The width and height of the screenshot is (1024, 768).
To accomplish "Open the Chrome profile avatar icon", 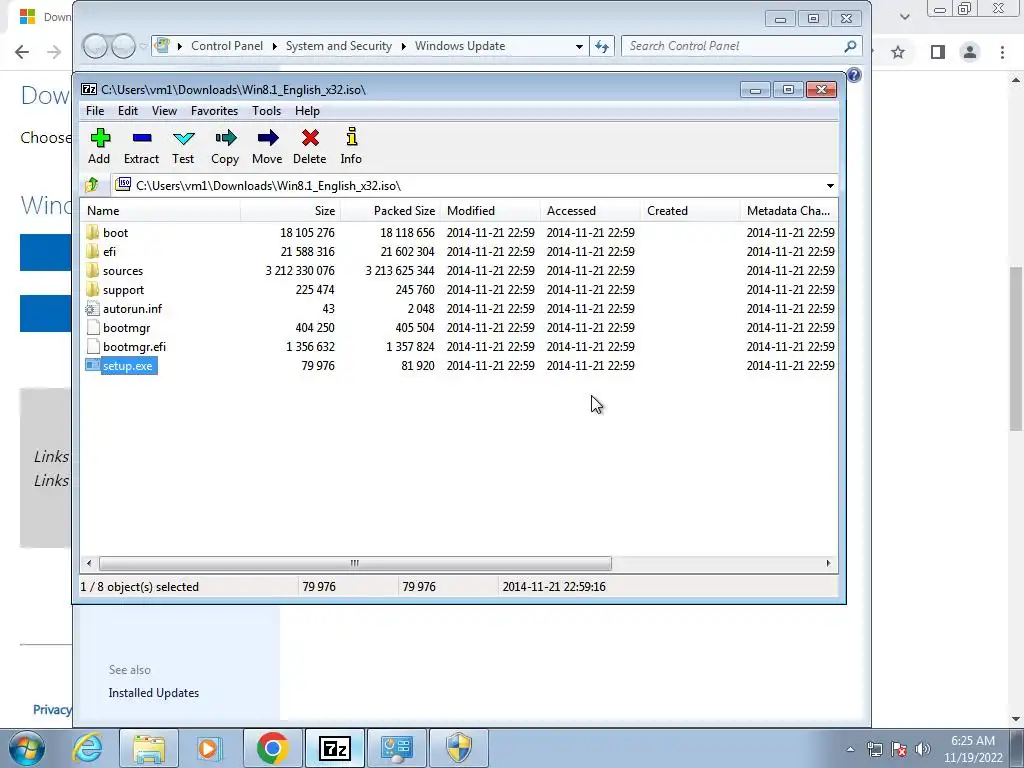I will coord(970,52).
